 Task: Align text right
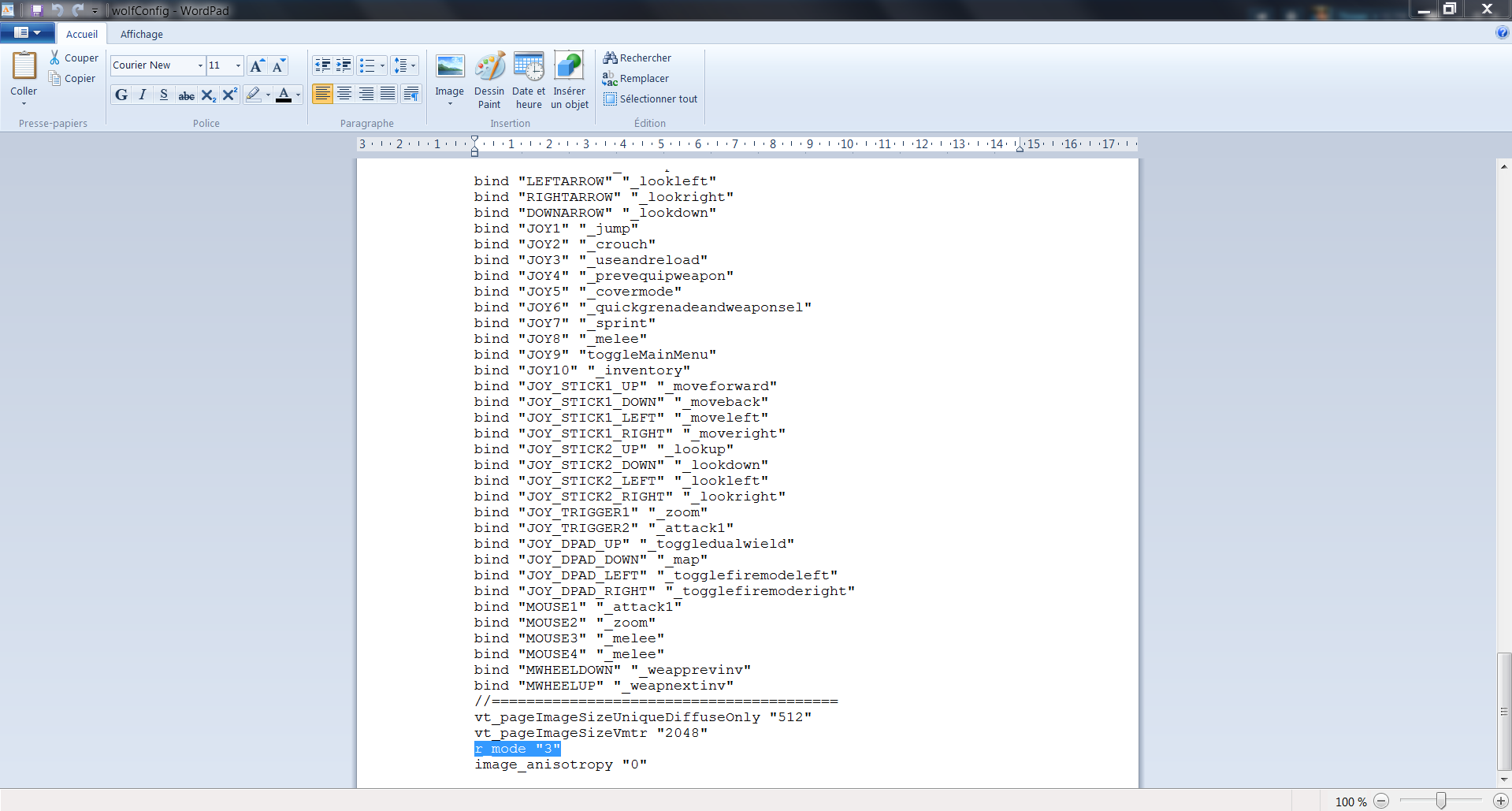pyautogui.click(x=366, y=94)
